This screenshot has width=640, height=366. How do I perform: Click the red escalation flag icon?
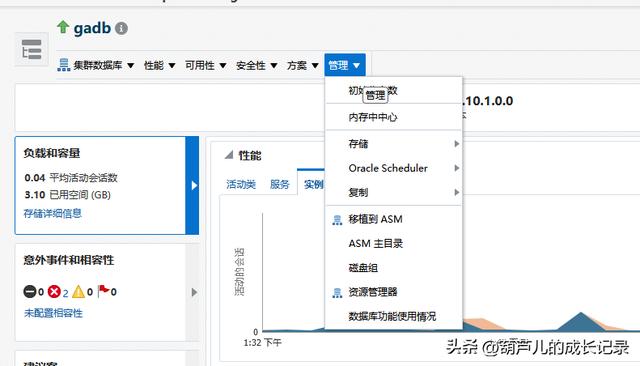tap(104, 291)
